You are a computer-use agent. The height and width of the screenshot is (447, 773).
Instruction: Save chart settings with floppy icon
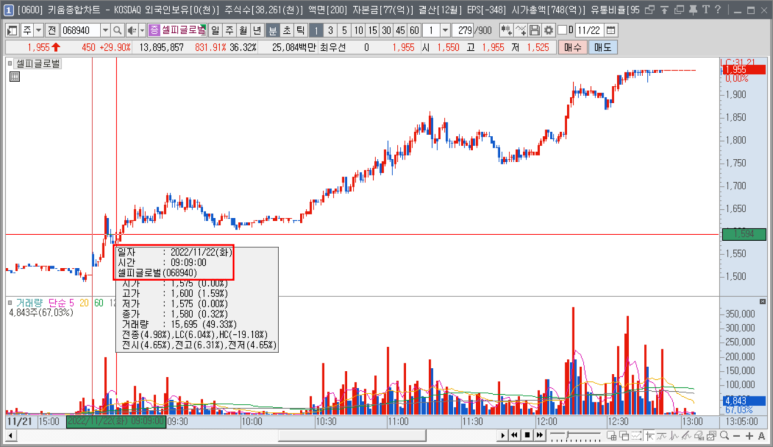(534, 31)
